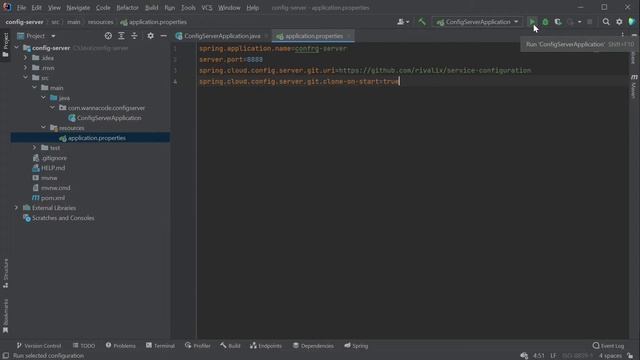This screenshot has height=360, width=640.
Task: Open Spring tool window
Action: (x=356, y=346)
